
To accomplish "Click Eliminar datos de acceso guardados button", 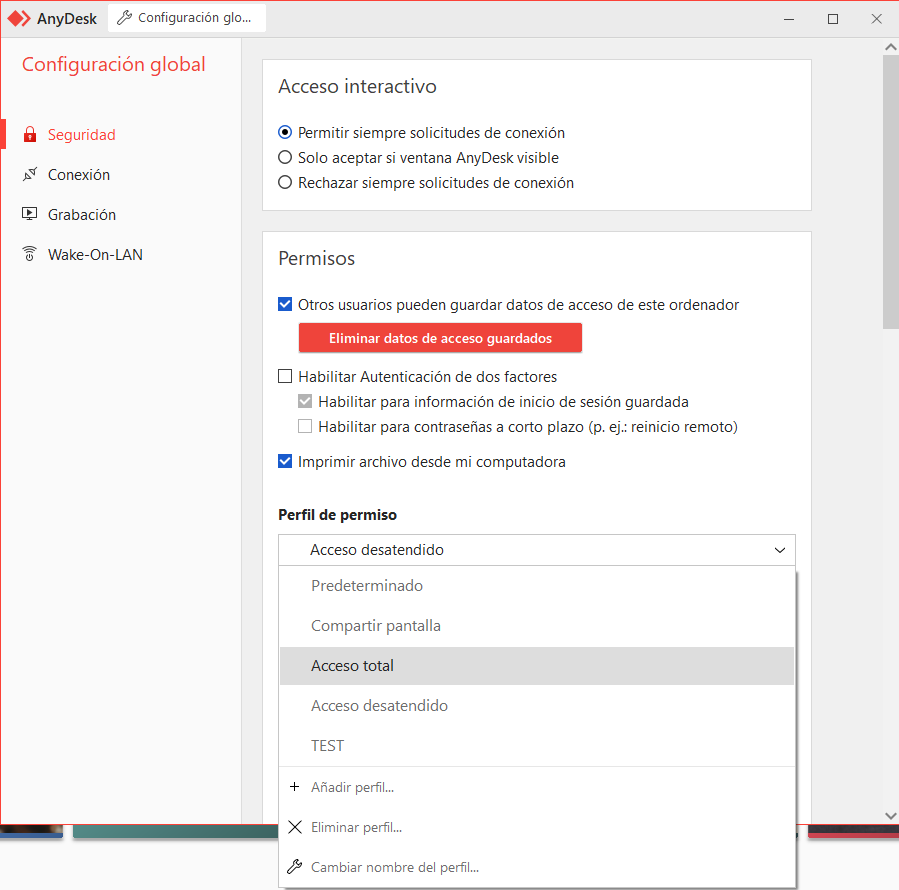I will coord(440,338).
